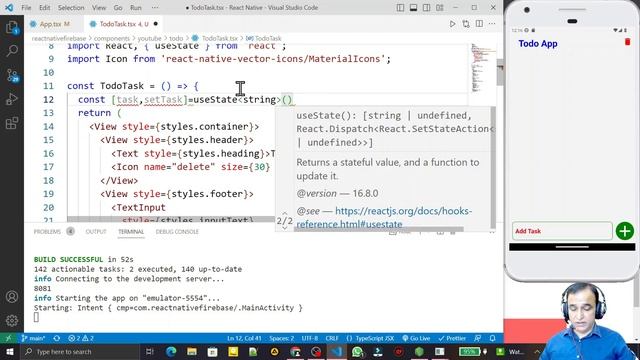Screen dimensions: 640x360
Task: Click Ln 12, Col 41 status item
Action: [x=244, y=338]
